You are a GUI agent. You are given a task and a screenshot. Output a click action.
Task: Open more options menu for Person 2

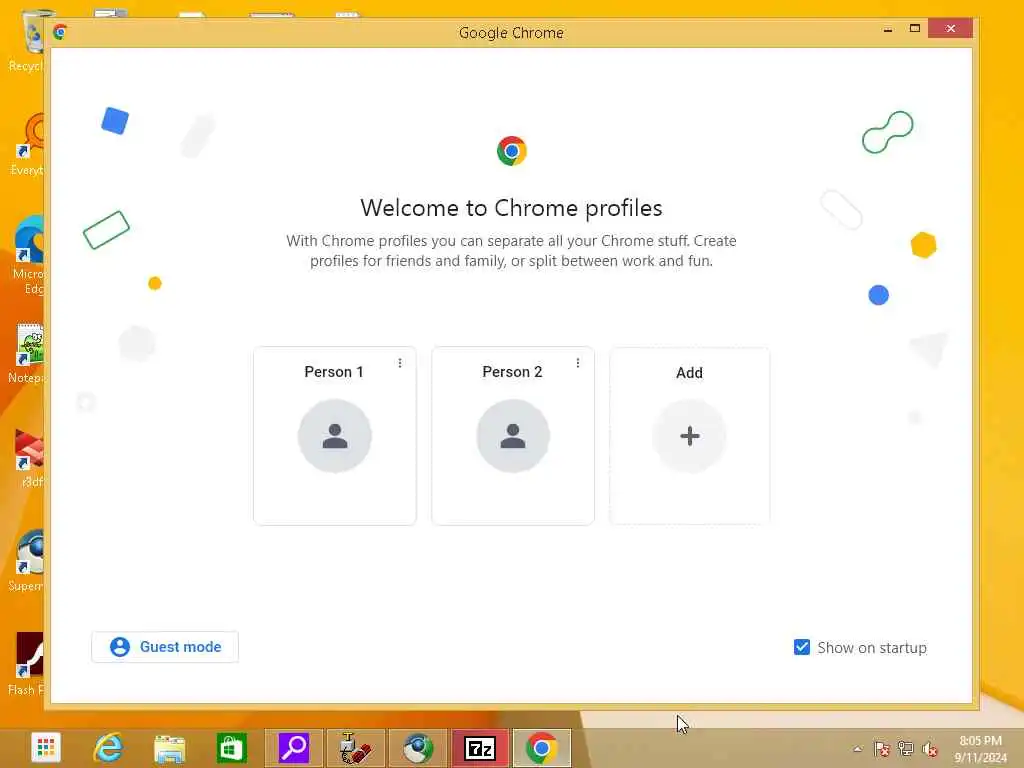click(x=577, y=363)
